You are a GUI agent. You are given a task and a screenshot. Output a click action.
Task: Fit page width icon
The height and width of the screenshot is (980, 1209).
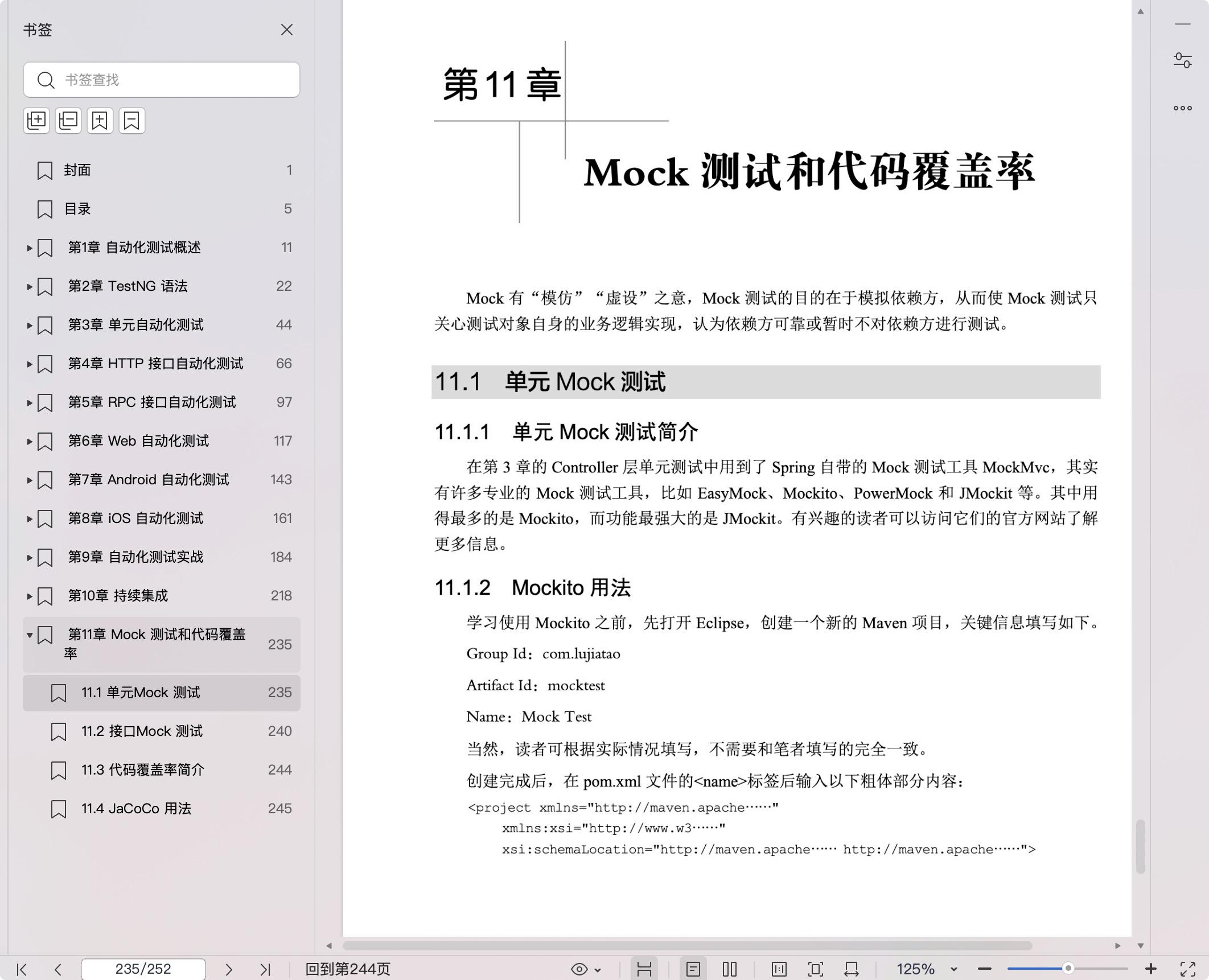tap(852, 969)
